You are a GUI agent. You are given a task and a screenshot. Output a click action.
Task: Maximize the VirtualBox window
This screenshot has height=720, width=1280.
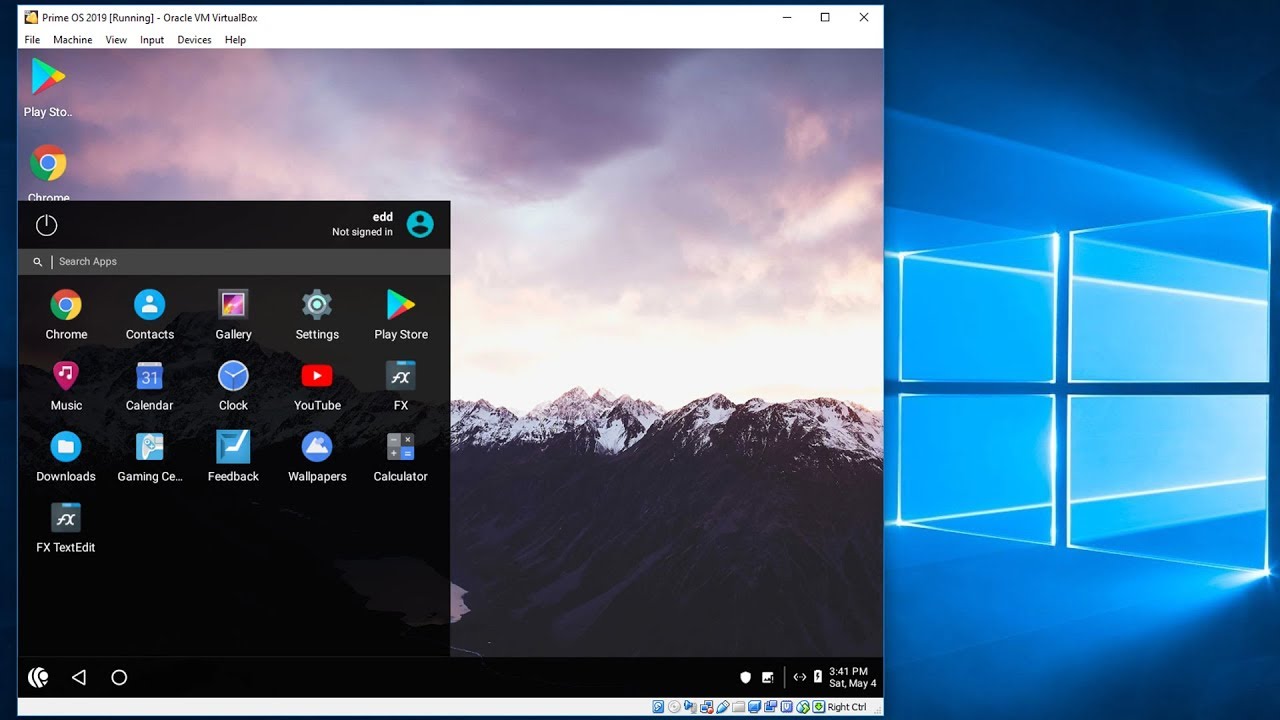click(825, 17)
